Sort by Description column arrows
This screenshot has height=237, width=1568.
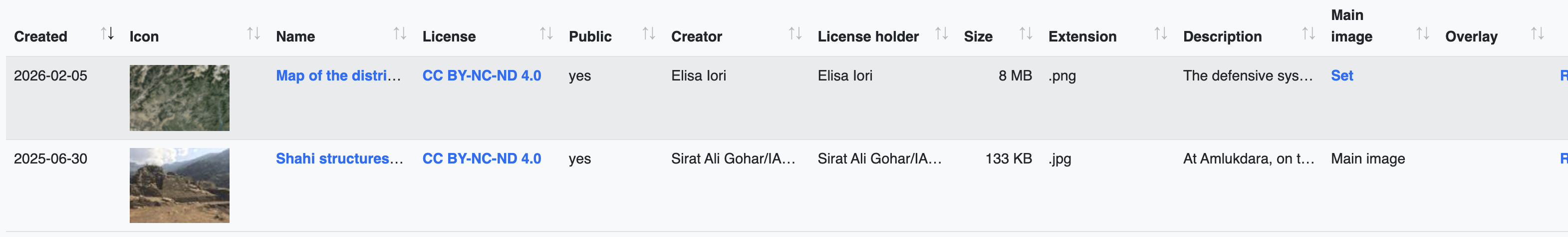pyautogui.click(x=1308, y=33)
